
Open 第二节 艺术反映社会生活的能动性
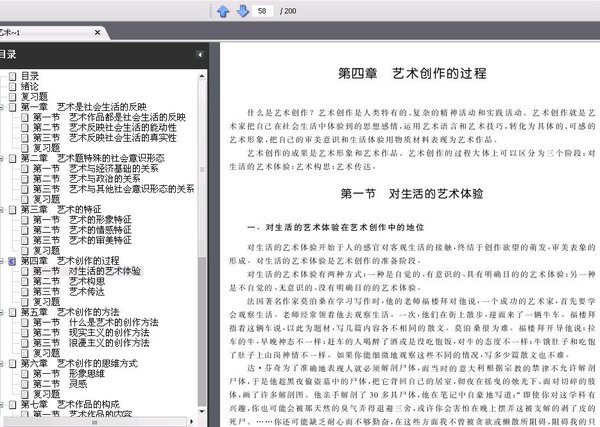tap(105, 127)
